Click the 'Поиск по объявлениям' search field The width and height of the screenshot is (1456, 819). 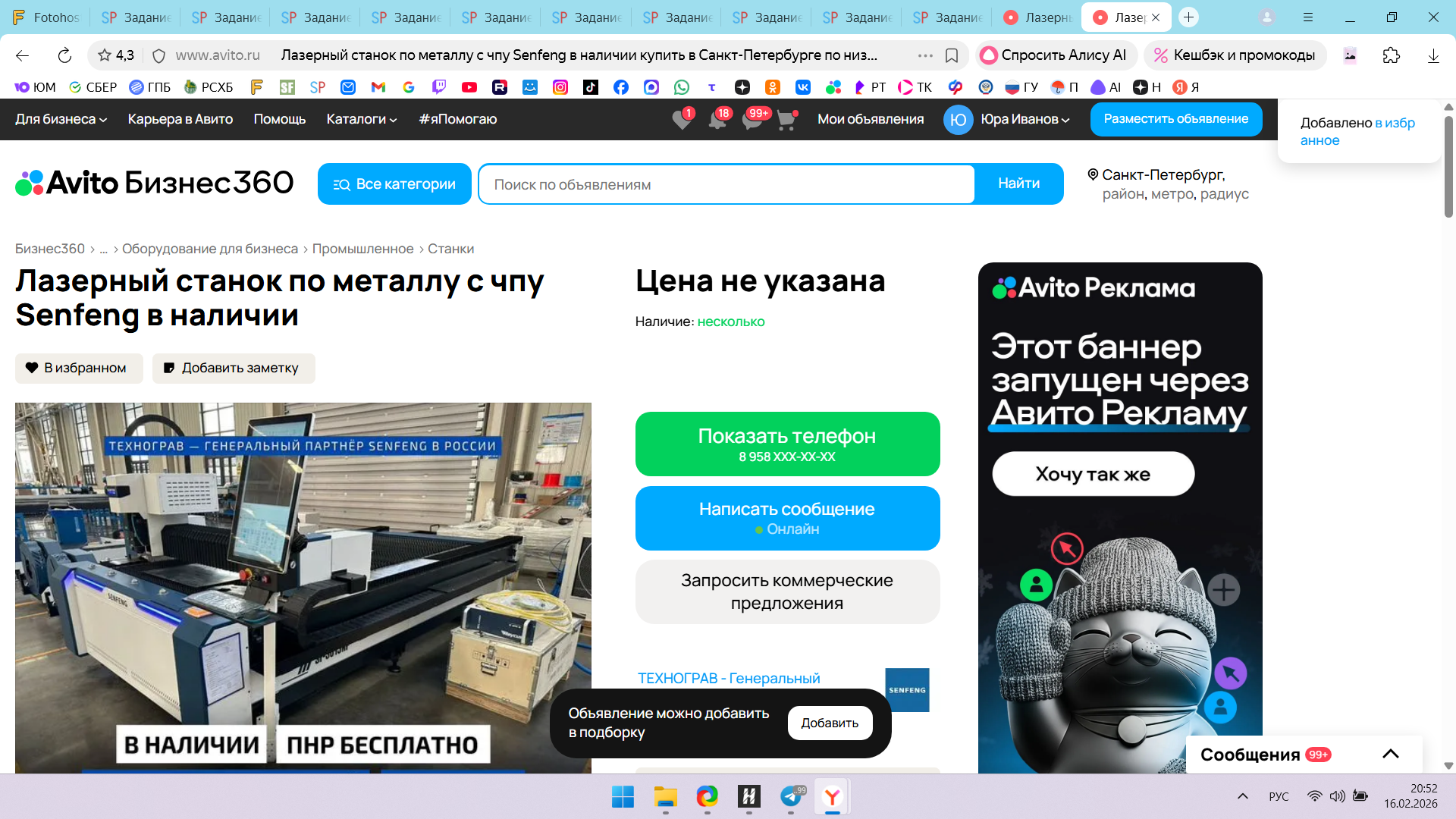[726, 184]
